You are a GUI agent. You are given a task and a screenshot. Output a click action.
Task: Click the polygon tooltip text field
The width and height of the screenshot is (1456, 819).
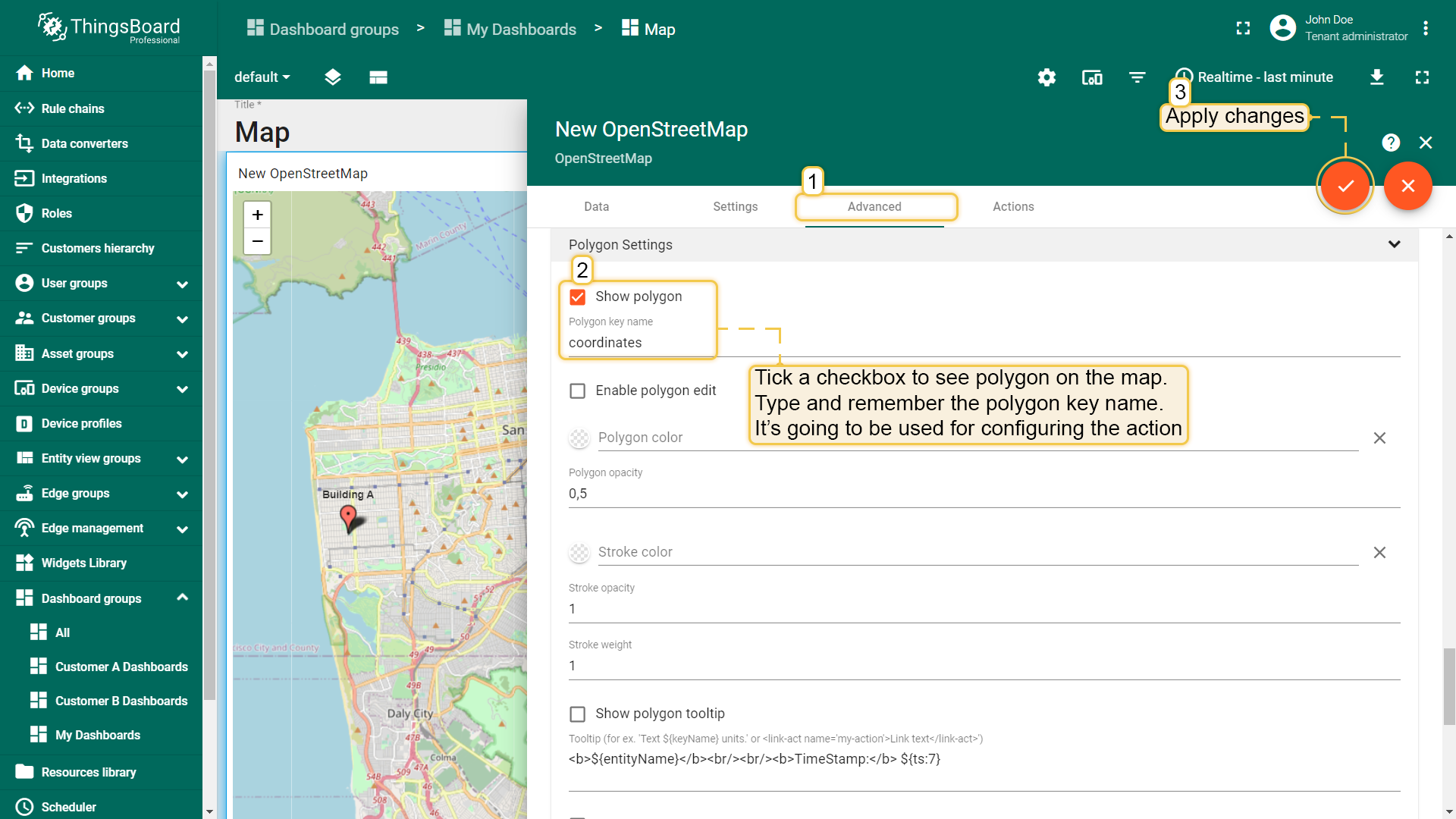point(984,767)
